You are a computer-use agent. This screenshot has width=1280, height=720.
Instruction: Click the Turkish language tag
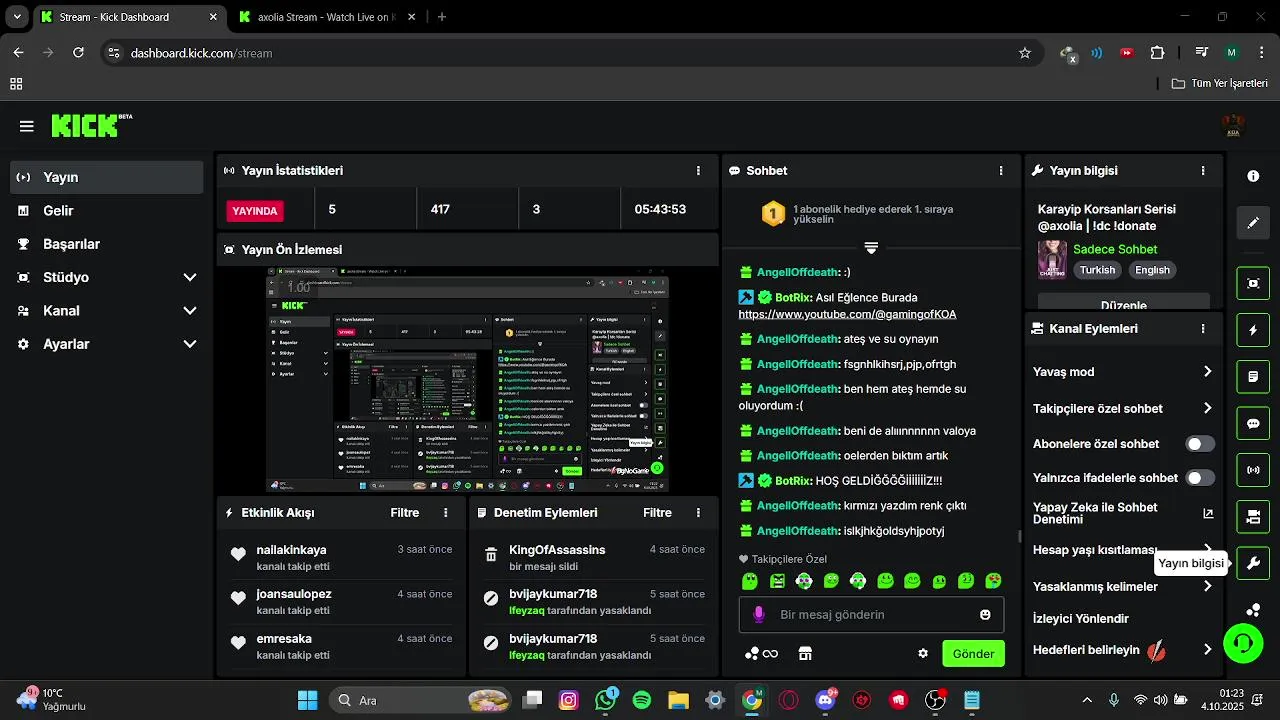[1097, 270]
